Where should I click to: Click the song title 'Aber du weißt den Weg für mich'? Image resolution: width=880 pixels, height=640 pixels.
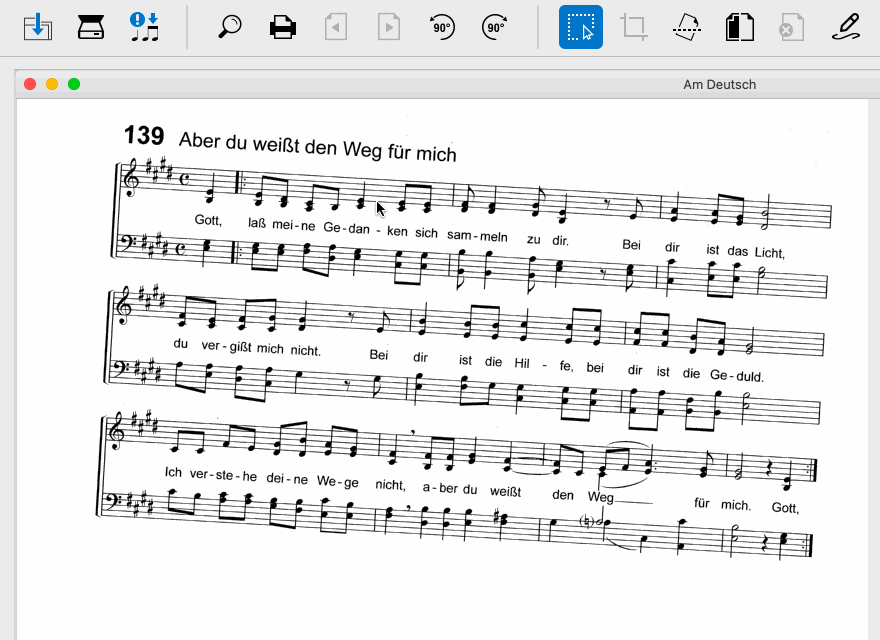pyautogui.click(x=317, y=147)
